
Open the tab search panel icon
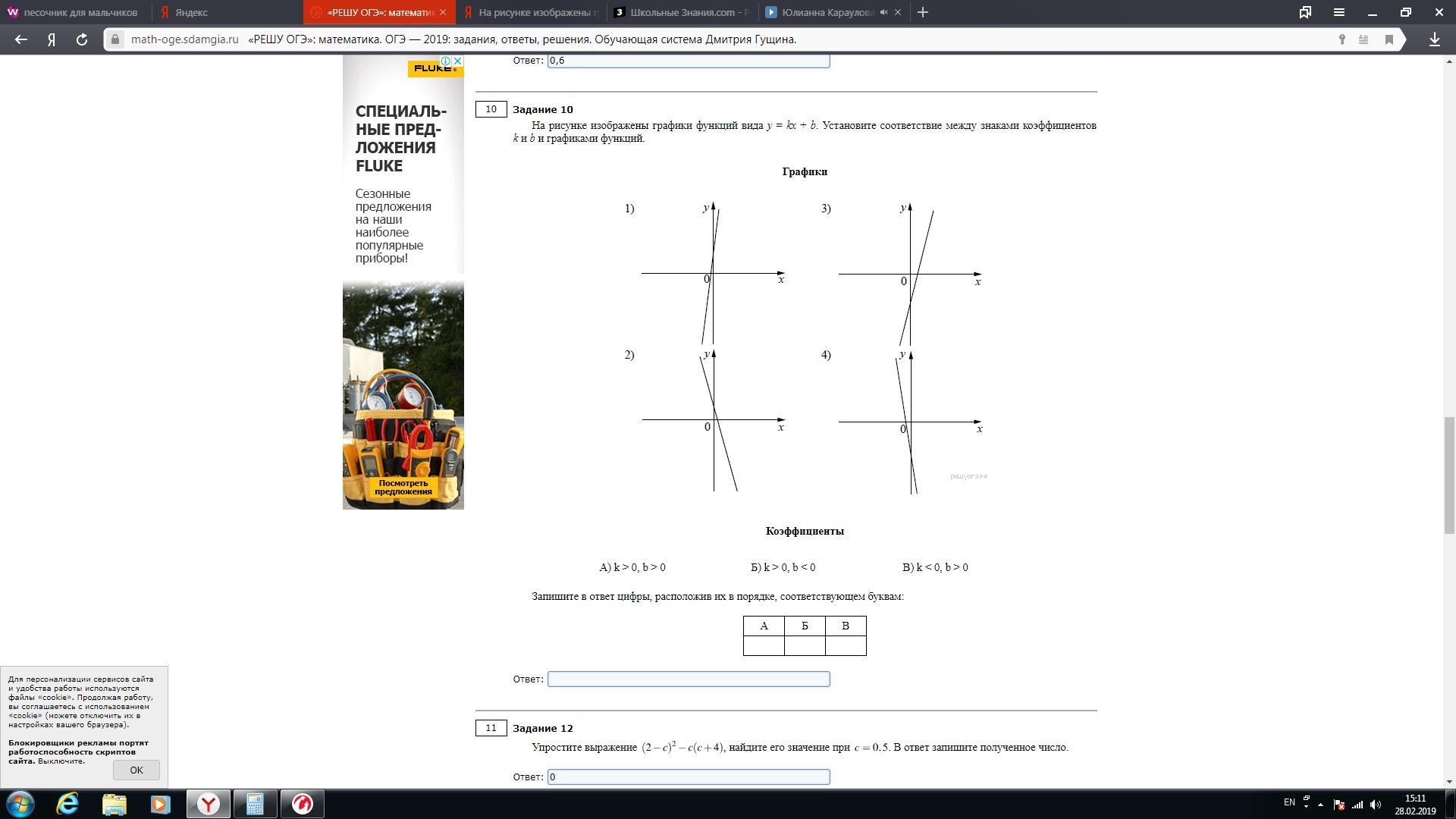[x=1306, y=12]
